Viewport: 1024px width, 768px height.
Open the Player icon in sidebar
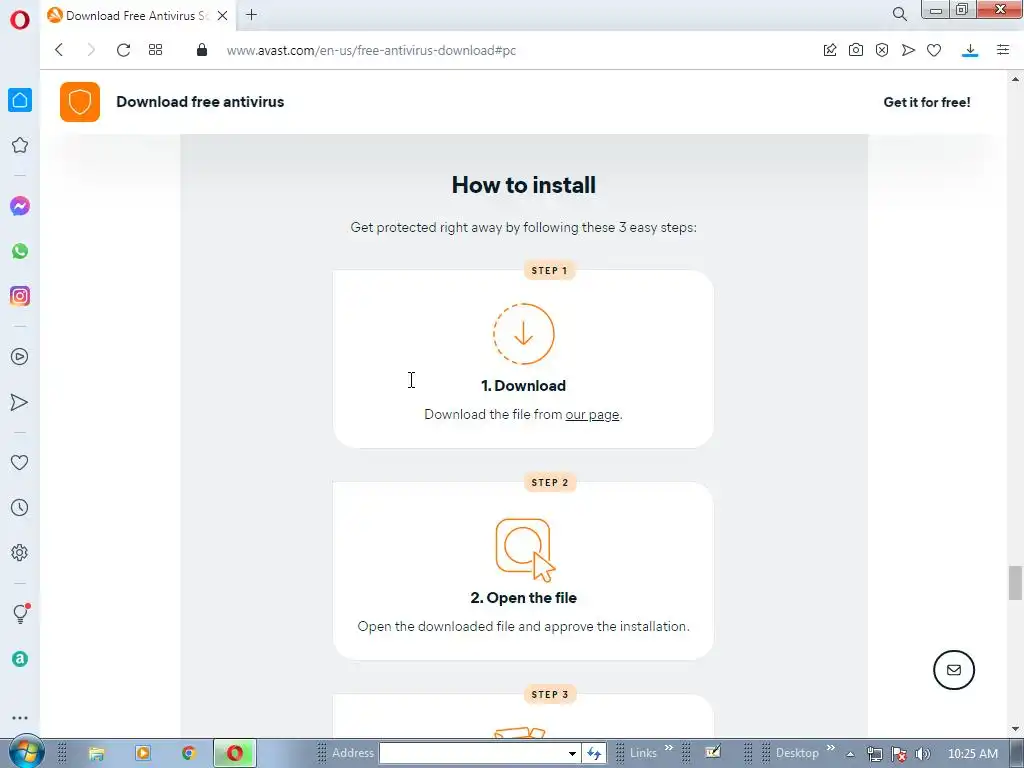(20, 357)
